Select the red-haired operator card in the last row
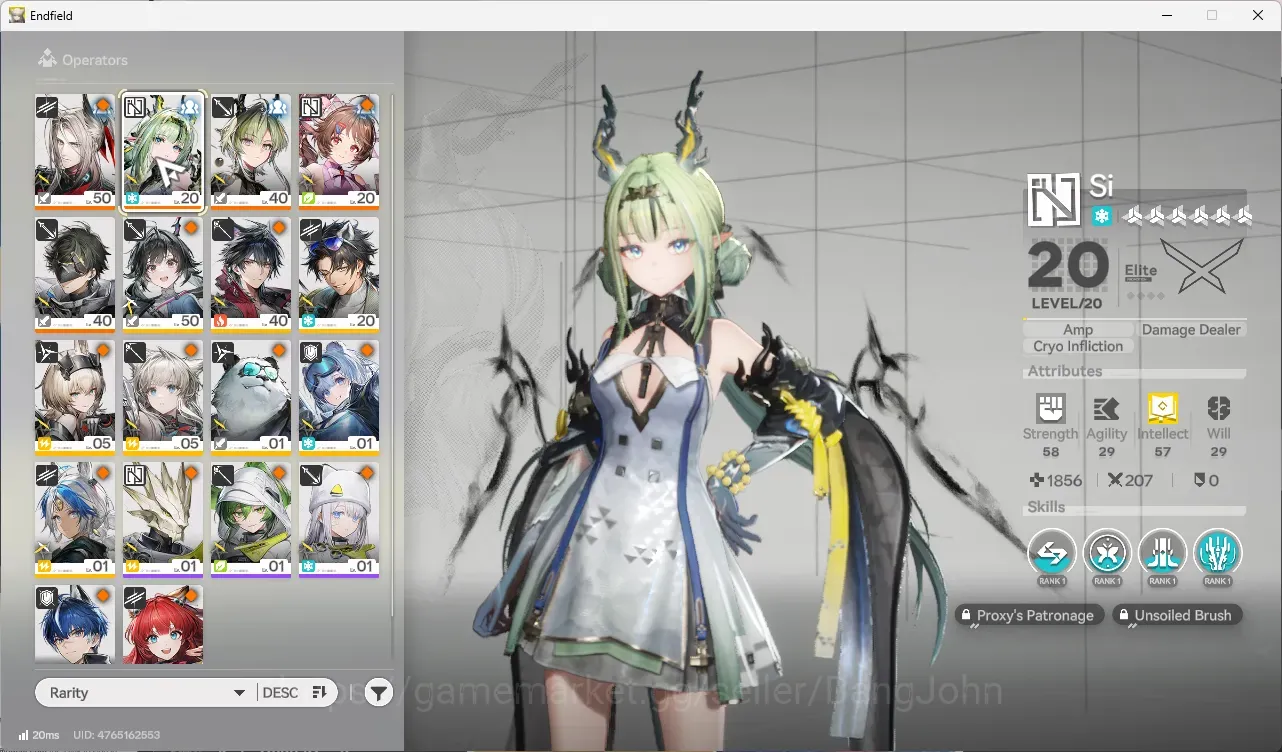The height and width of the screenshot is (752, 1282). tap(163, 624)
